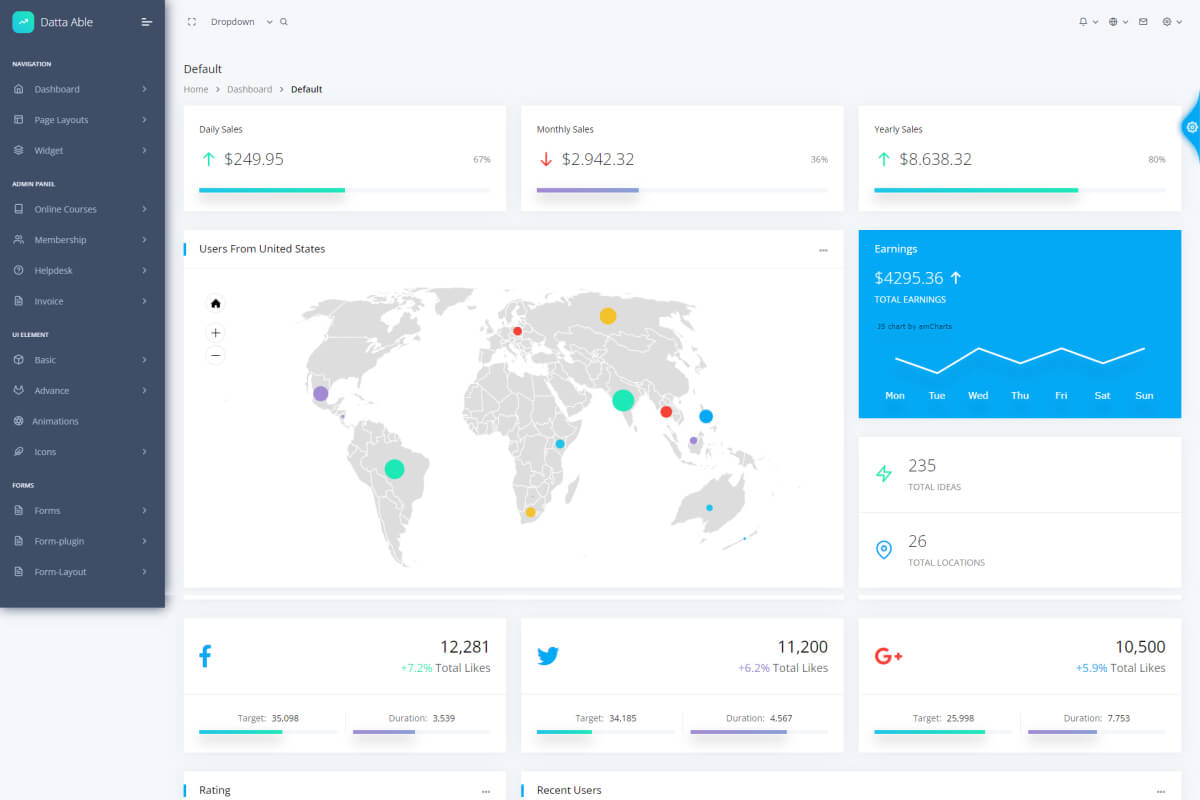Click the Dashboard breadcrumb link
Image resolution: width=1200 pixels, height=800 pixels.
pyautogui.click(x=249, y=89)
